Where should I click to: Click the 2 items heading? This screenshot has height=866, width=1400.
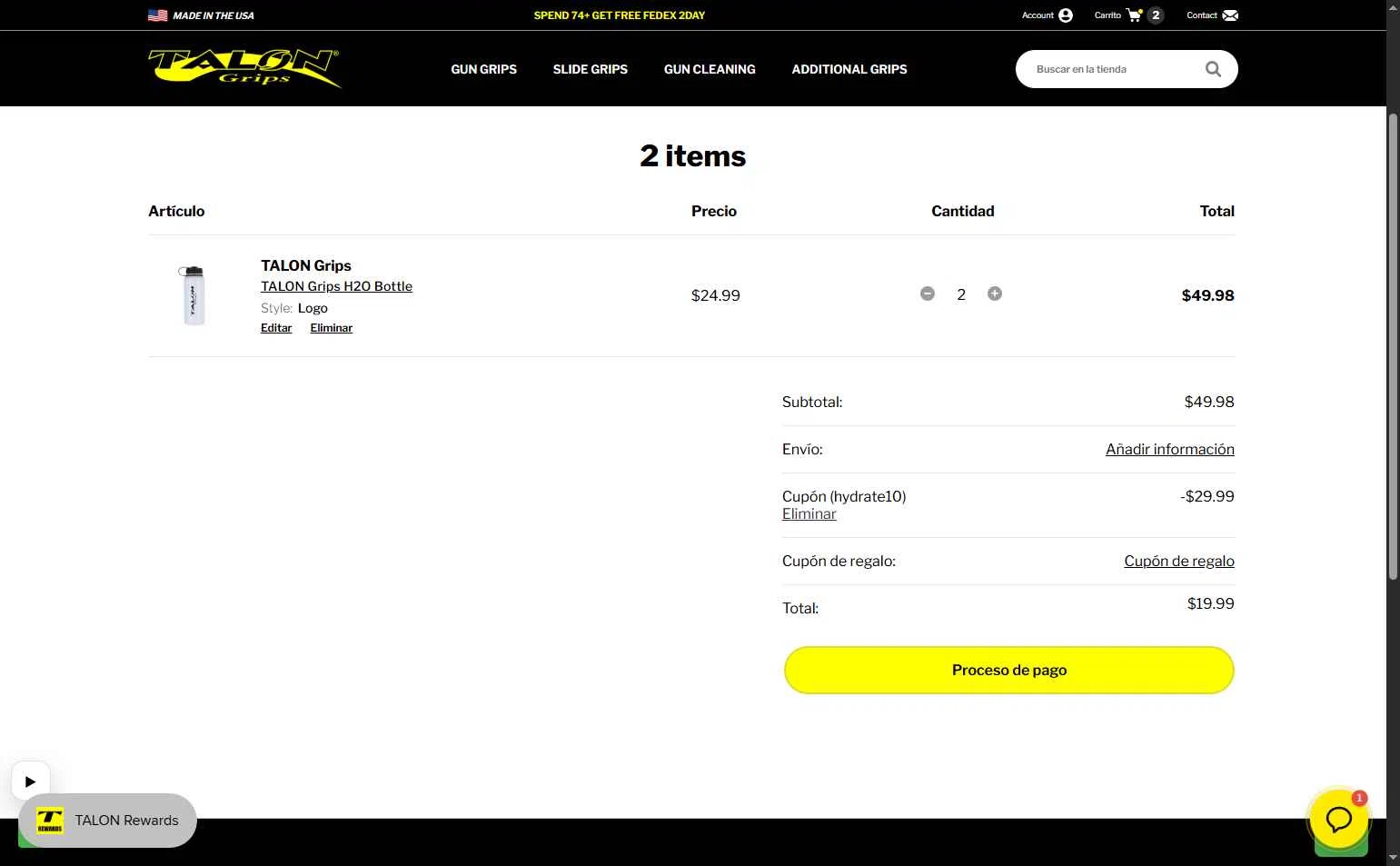(693, 155)
